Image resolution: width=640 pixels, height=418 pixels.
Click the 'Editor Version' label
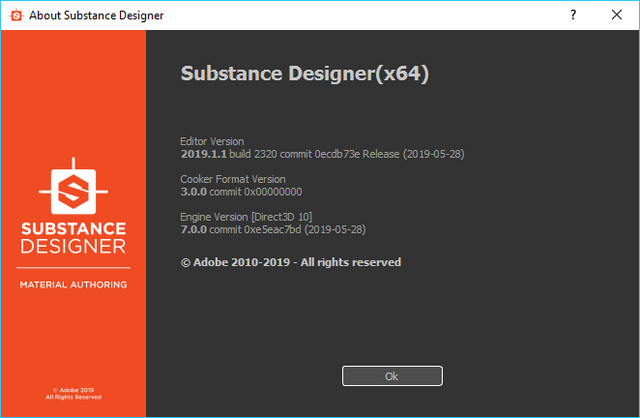212,141
